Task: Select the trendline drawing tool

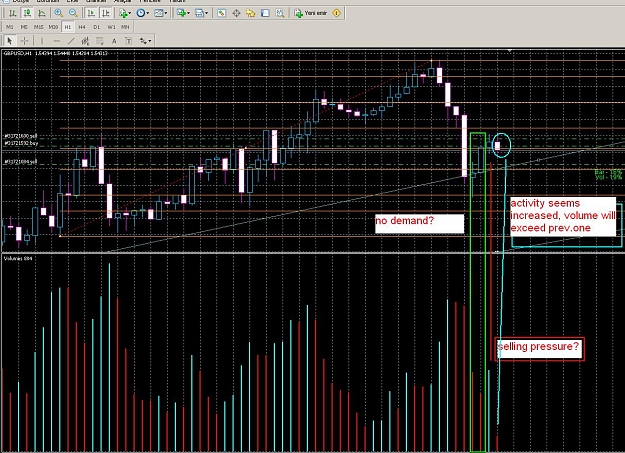Action: pyautogui.click(x=71, y=41)
